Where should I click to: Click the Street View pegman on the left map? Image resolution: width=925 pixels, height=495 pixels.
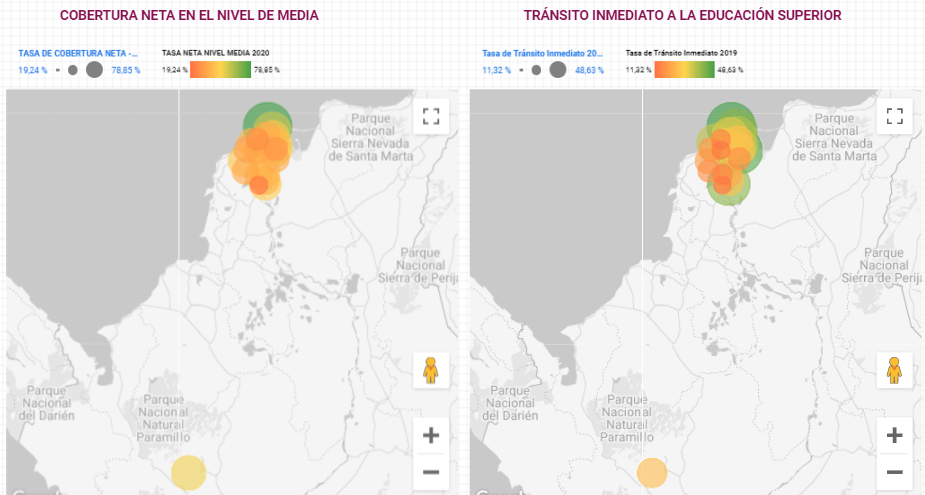[x=431, y=370]
